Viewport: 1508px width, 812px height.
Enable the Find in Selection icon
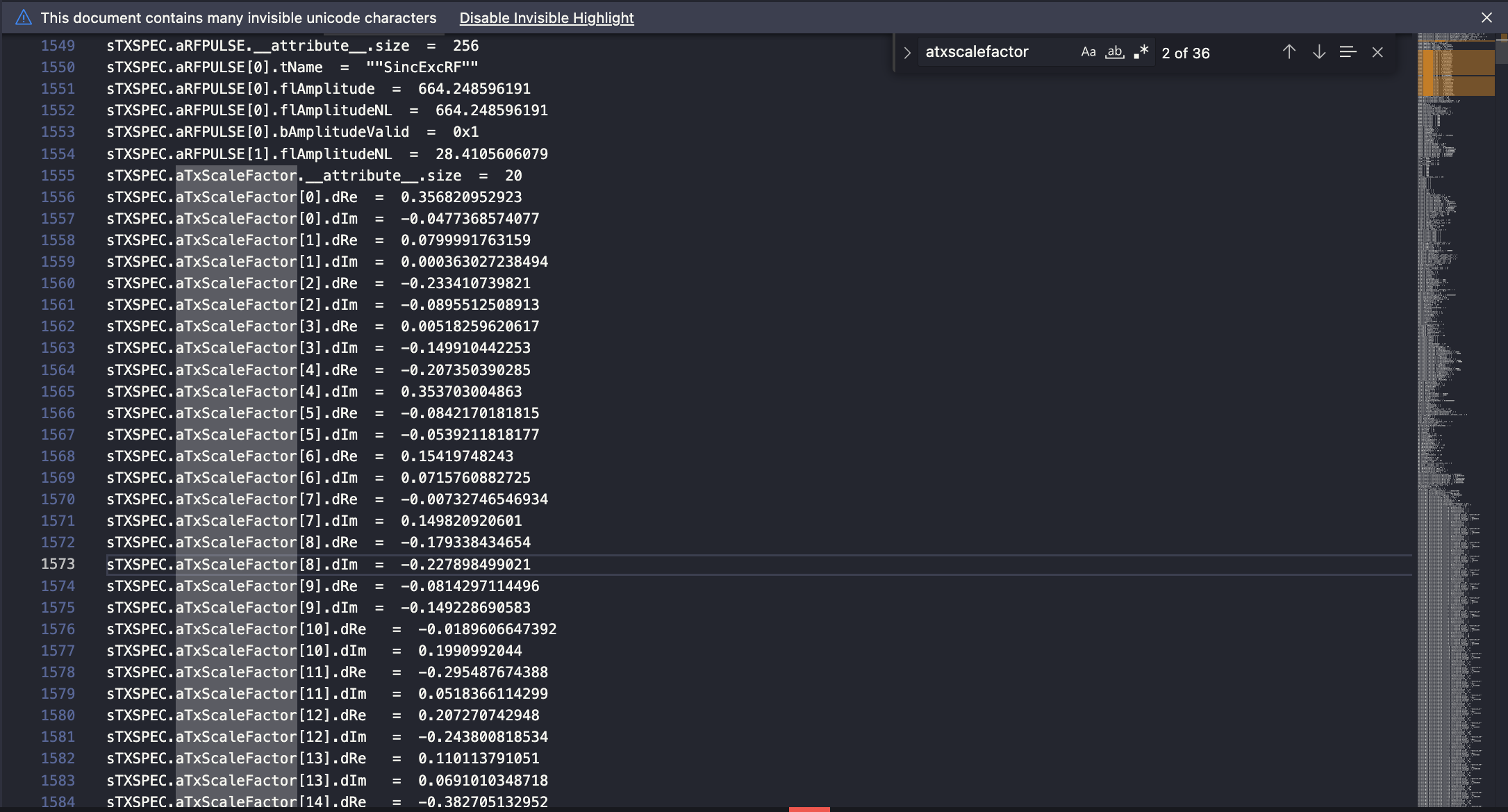coord(1348,51)
